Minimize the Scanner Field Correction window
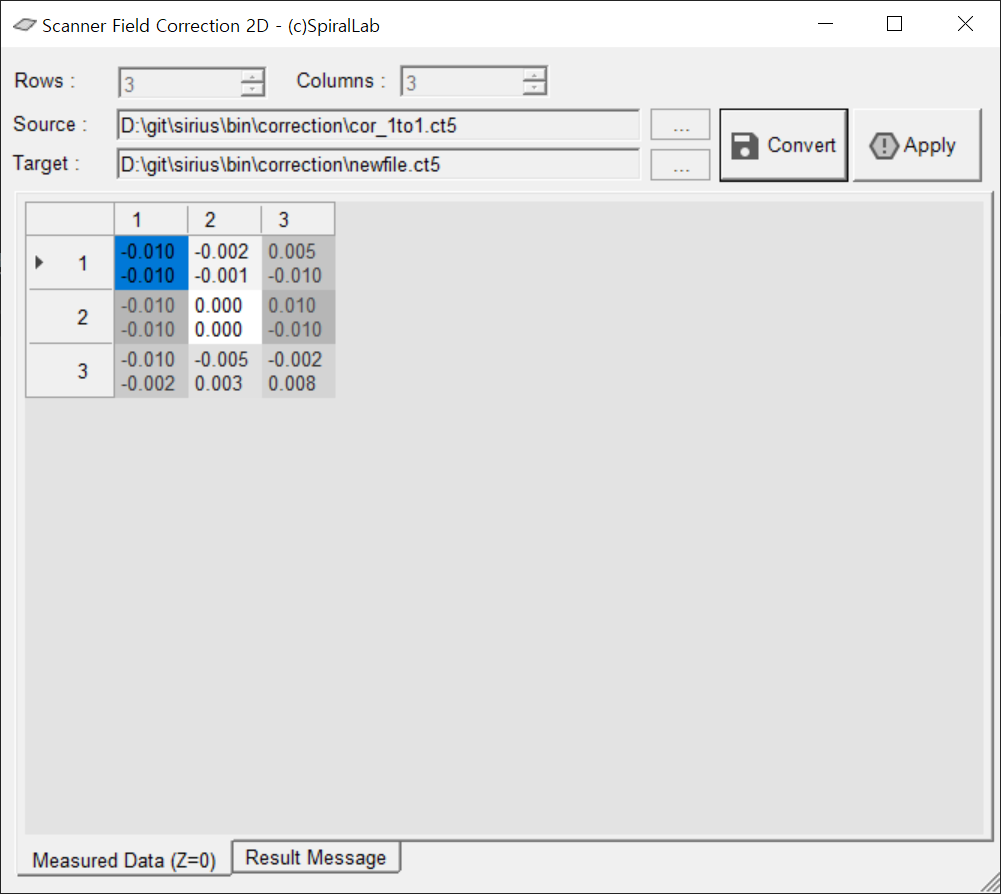The width and height of the screenshot is (1001, 894). tap(825, 24)
